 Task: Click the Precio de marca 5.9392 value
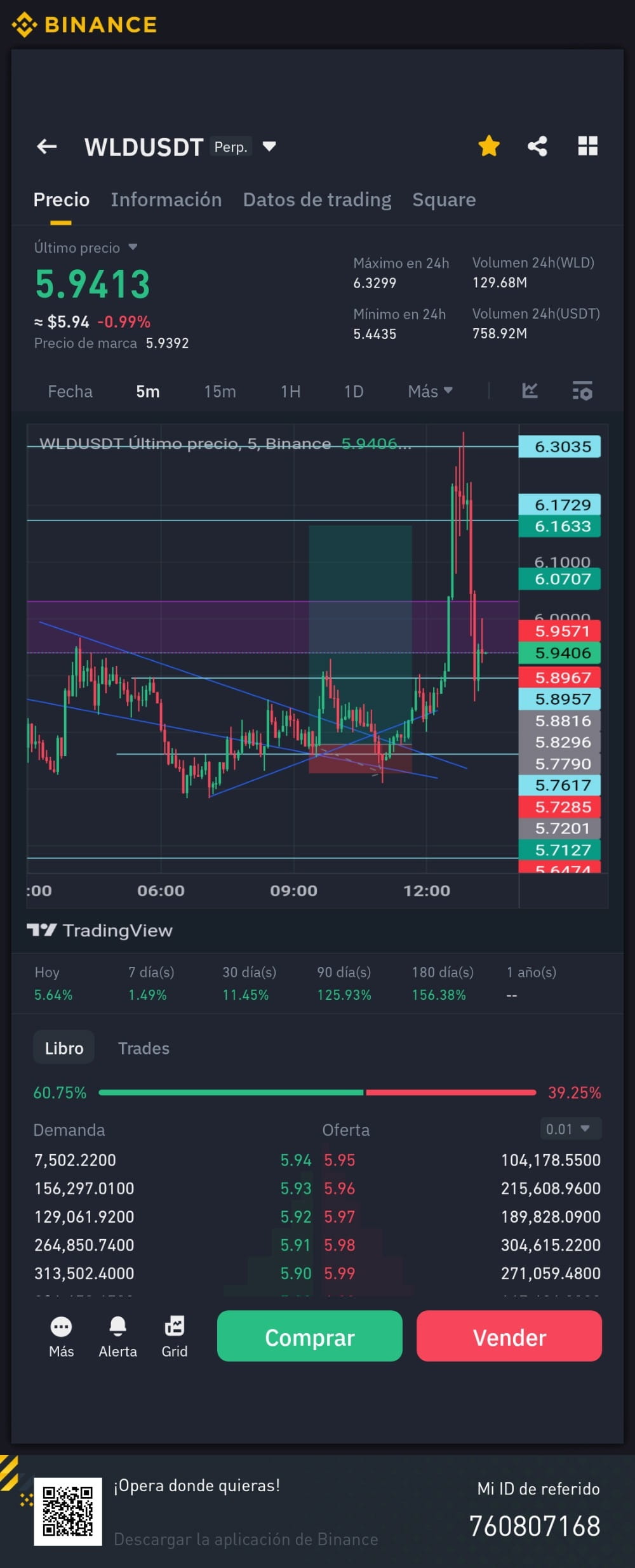pos(167,343)
